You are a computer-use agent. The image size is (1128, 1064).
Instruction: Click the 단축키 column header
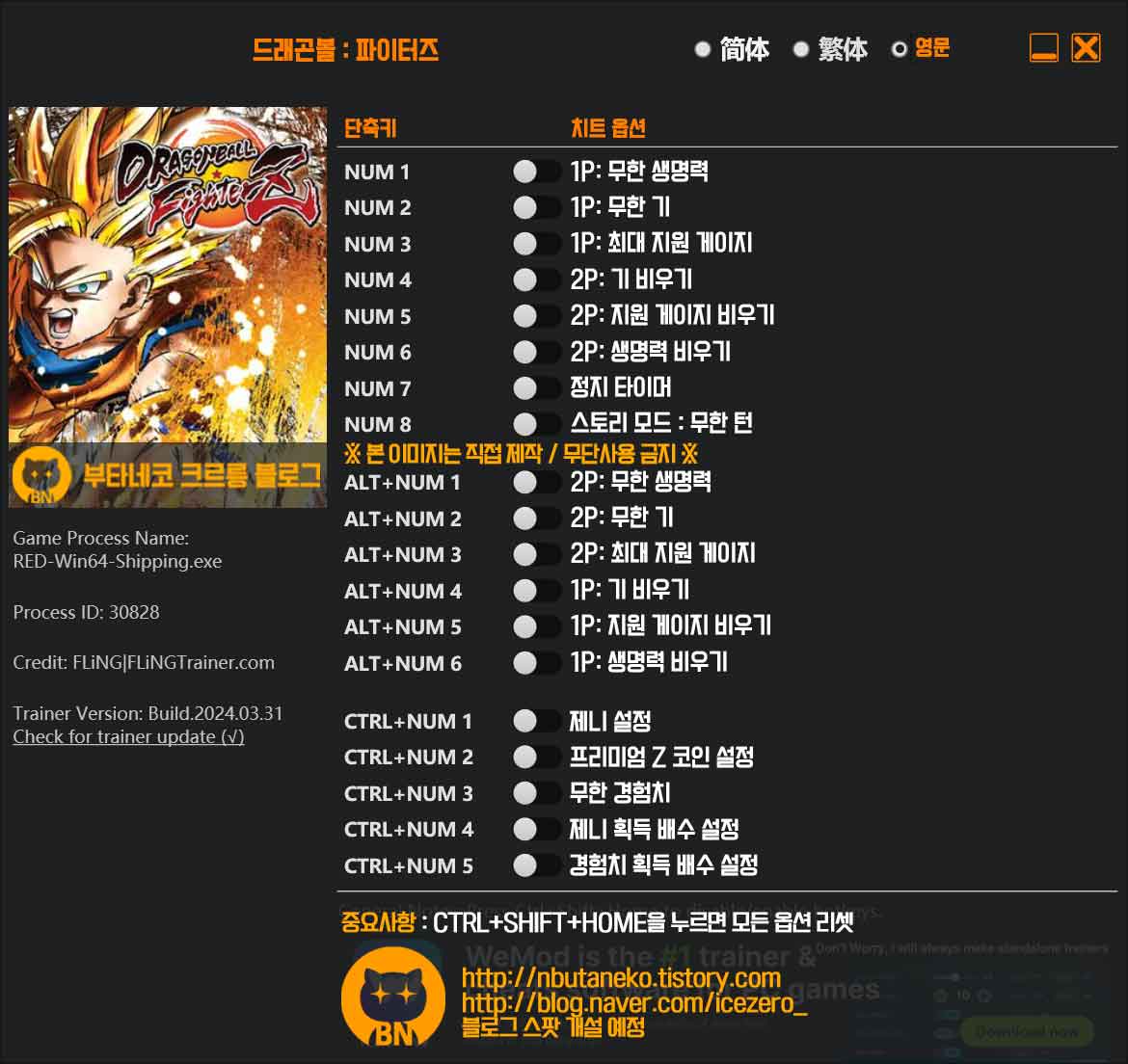[x=370, y=129]
